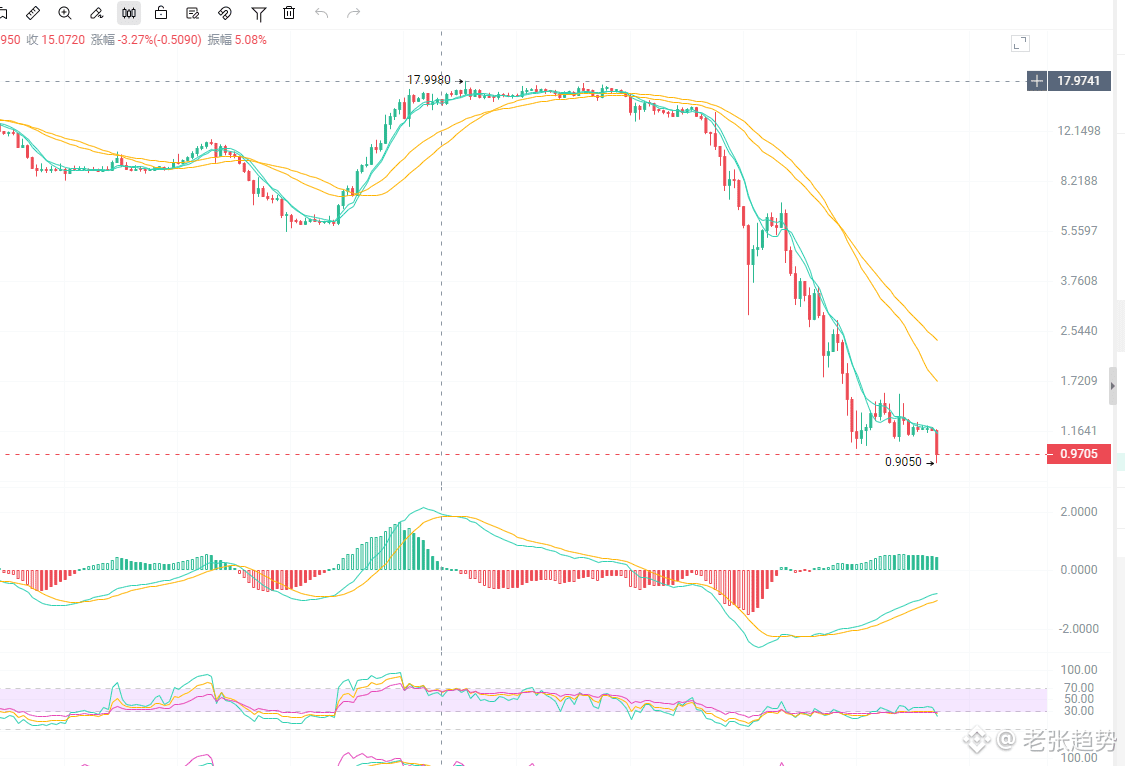Click the 12.1498 price axis label
Viewport: 1125px width, 766px height.
pyautogui.click(x=1079, y=131)
